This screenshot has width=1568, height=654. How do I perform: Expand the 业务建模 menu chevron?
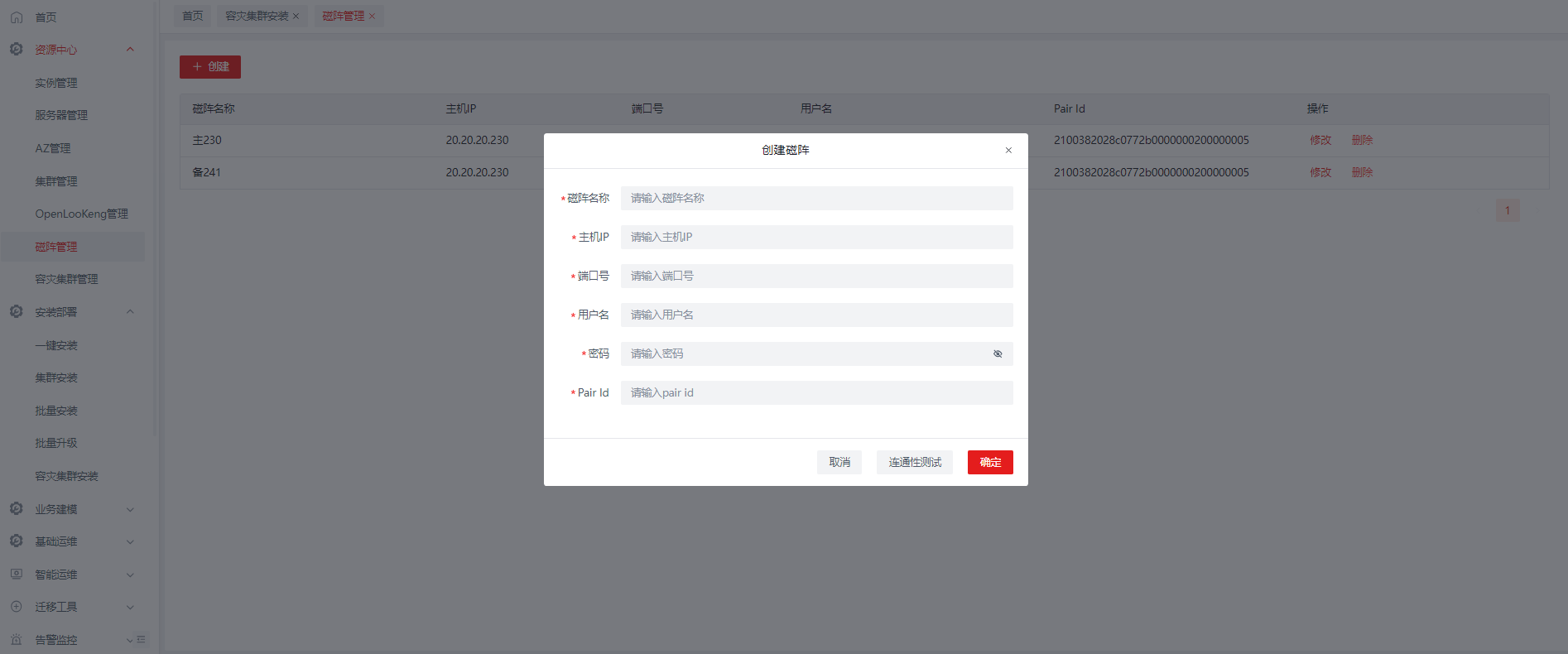130,509
